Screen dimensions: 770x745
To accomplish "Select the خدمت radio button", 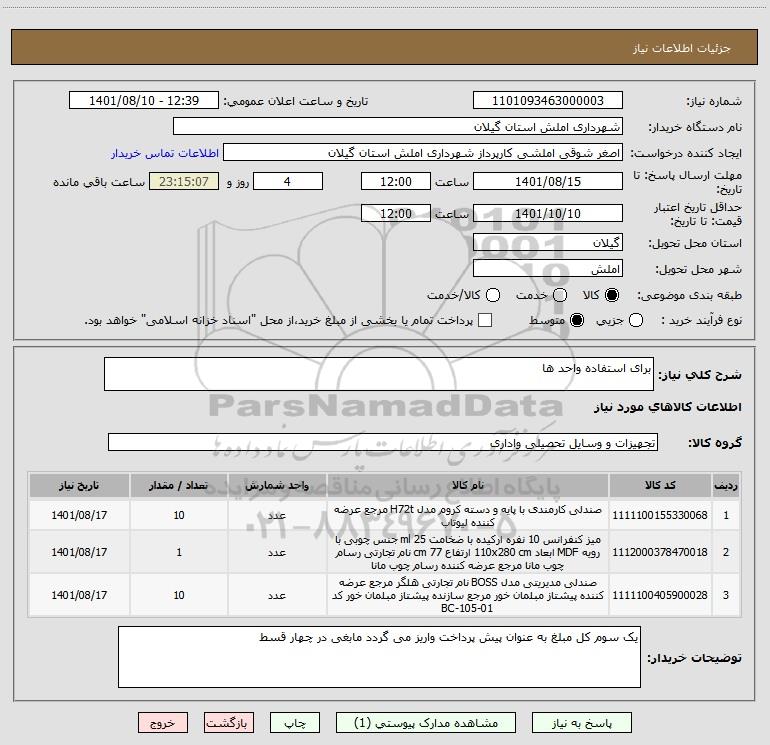I will point(559,295).
